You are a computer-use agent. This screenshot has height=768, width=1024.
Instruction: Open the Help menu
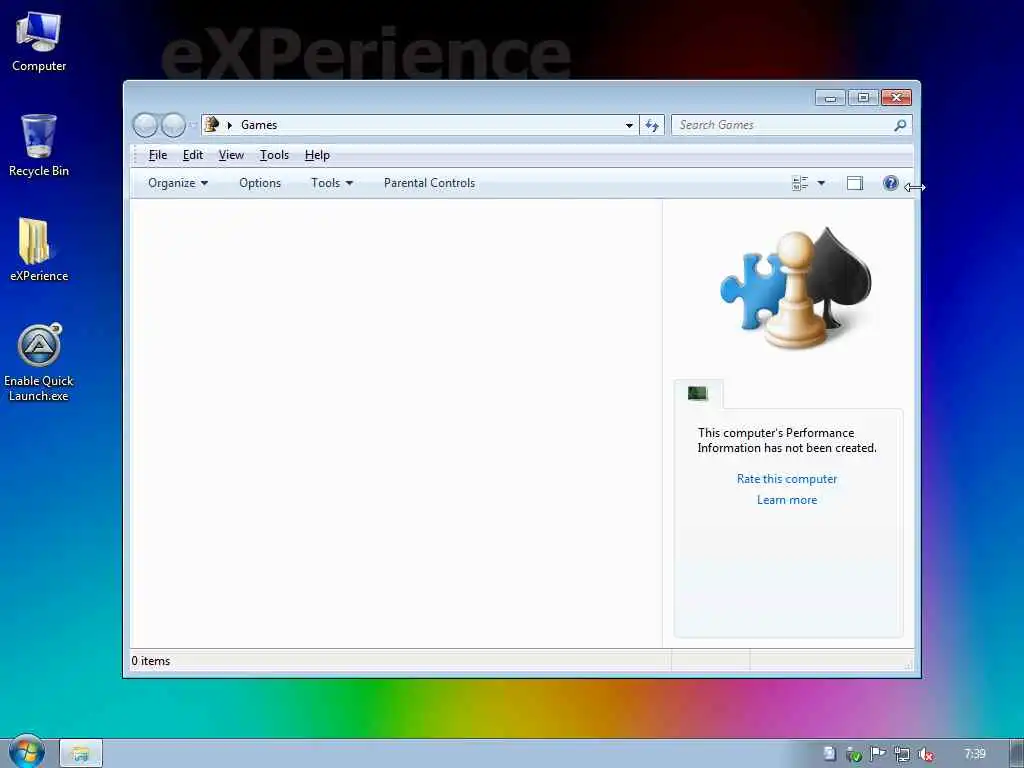click(317, 155)
